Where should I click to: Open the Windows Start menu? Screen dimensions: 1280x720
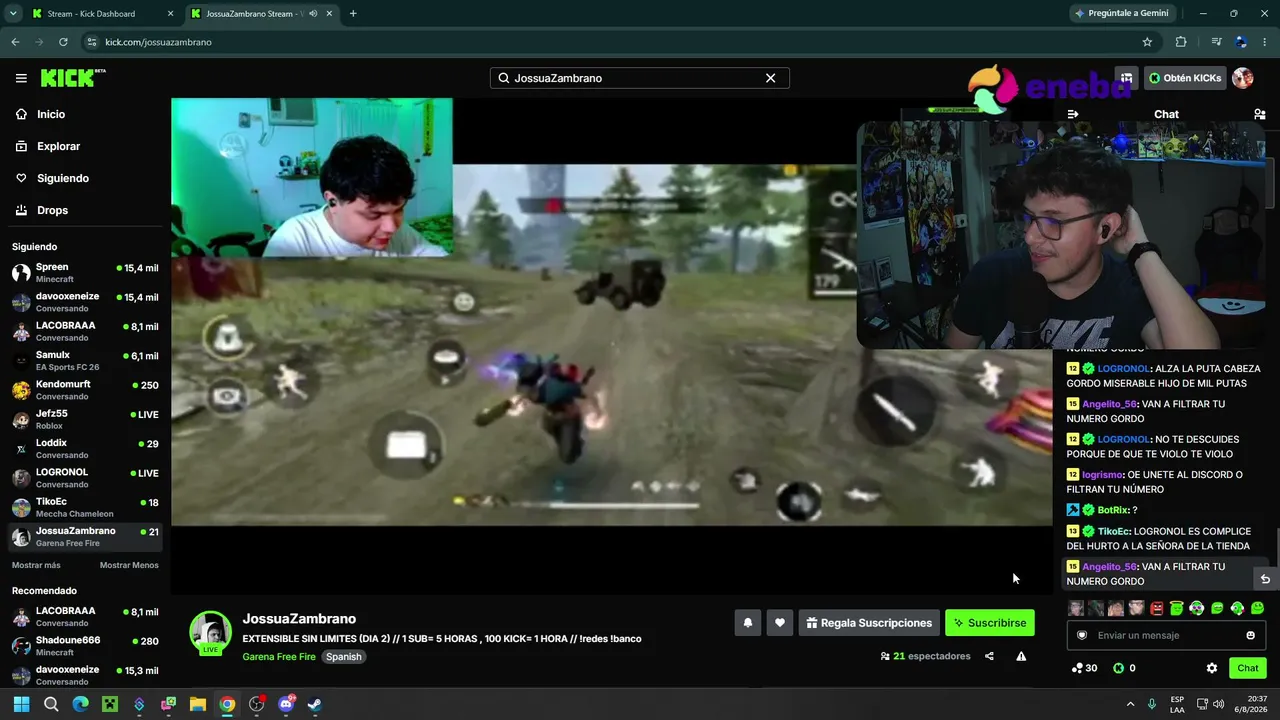pos(21,704)
